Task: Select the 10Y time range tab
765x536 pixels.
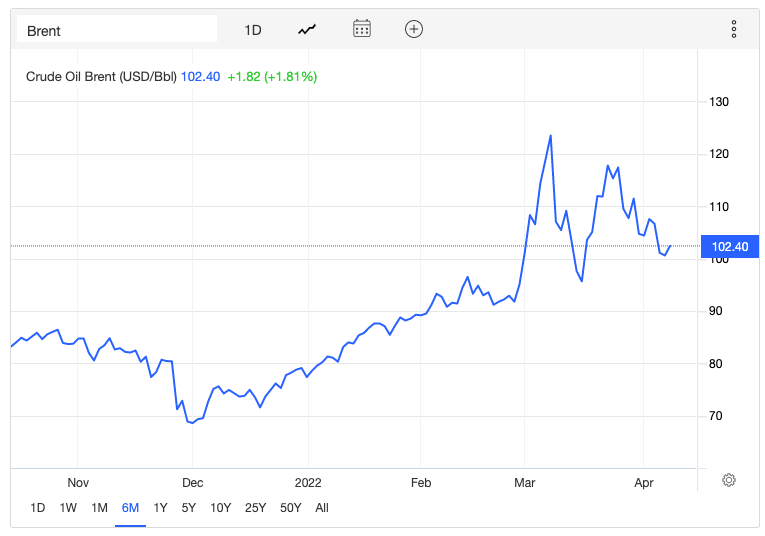Action: [x=221, y=508]
